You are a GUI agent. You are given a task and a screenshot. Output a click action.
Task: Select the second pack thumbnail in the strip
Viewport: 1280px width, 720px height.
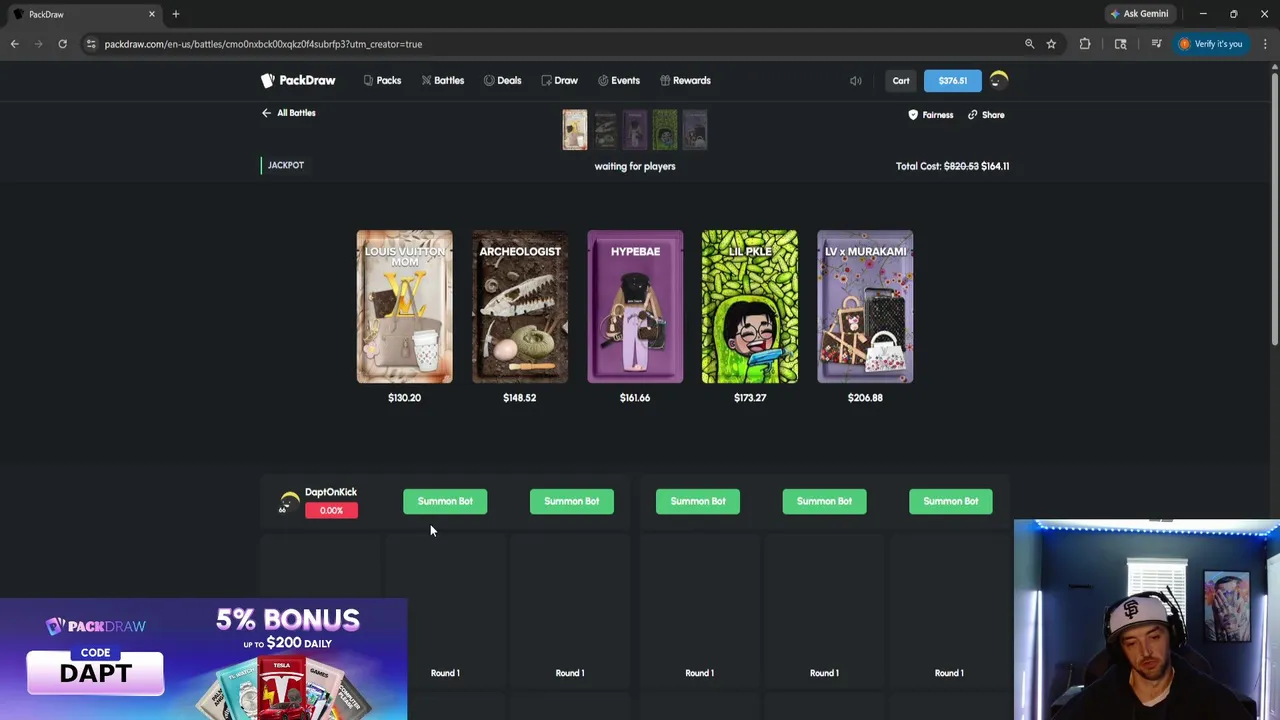[x=605, y=130]
